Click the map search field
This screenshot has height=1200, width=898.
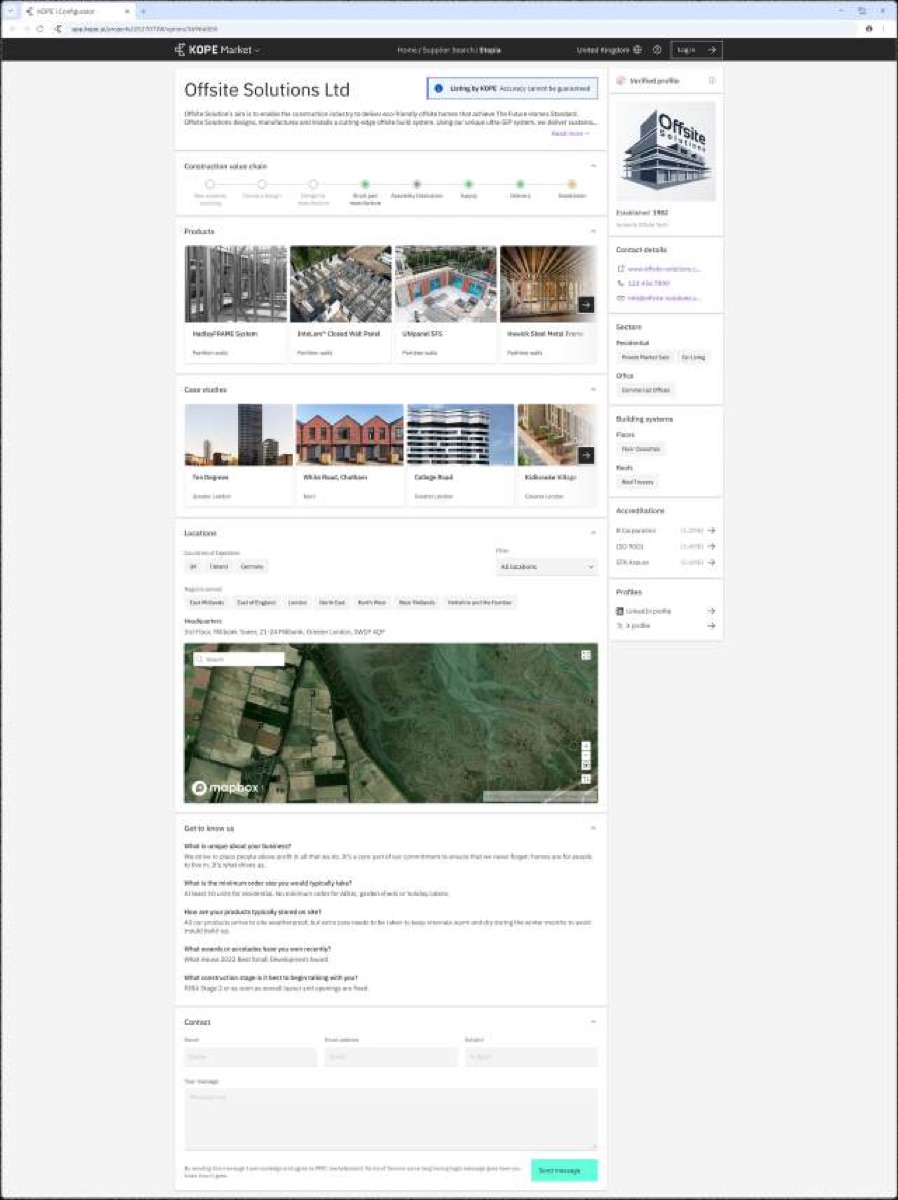(x=239, y=659)
